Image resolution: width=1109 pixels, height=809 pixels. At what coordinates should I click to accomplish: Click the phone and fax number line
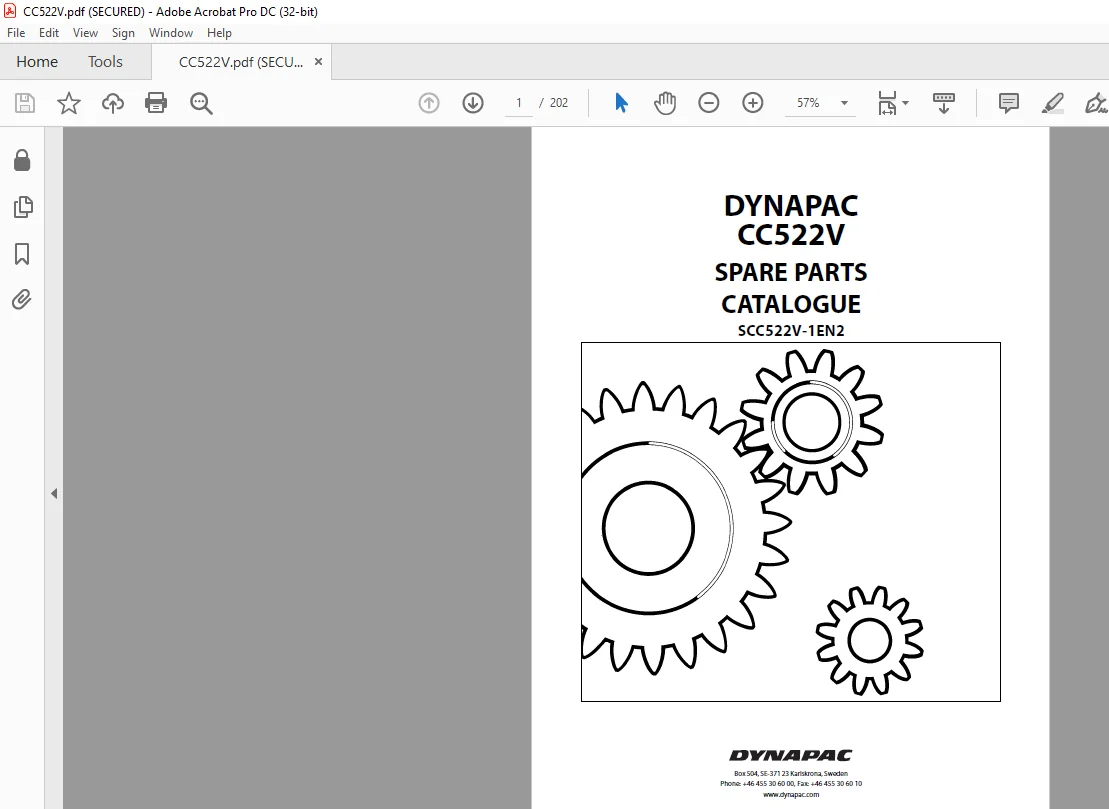pos(791,784)
